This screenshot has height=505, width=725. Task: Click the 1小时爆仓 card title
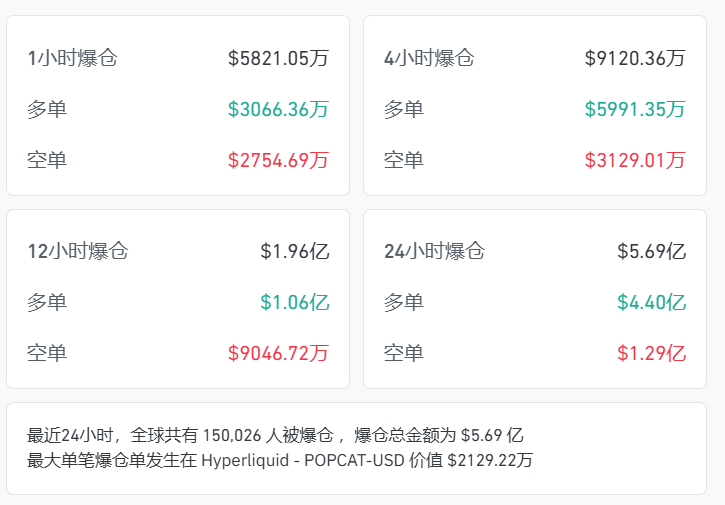point(72,58)
